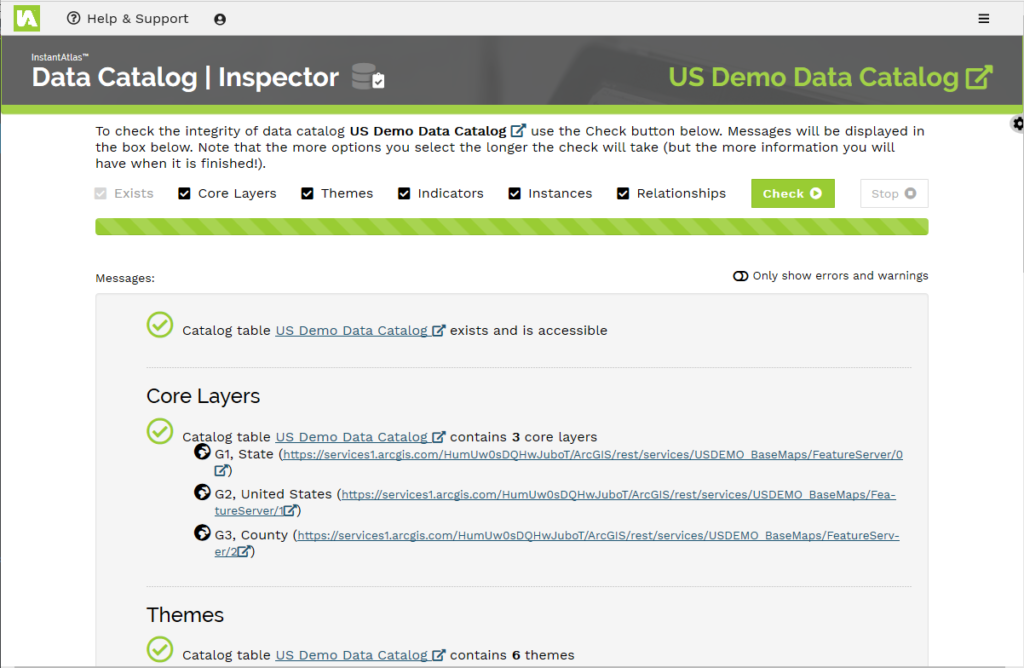Click the Messages: label

pyautogui.click(x=125, y=278)
